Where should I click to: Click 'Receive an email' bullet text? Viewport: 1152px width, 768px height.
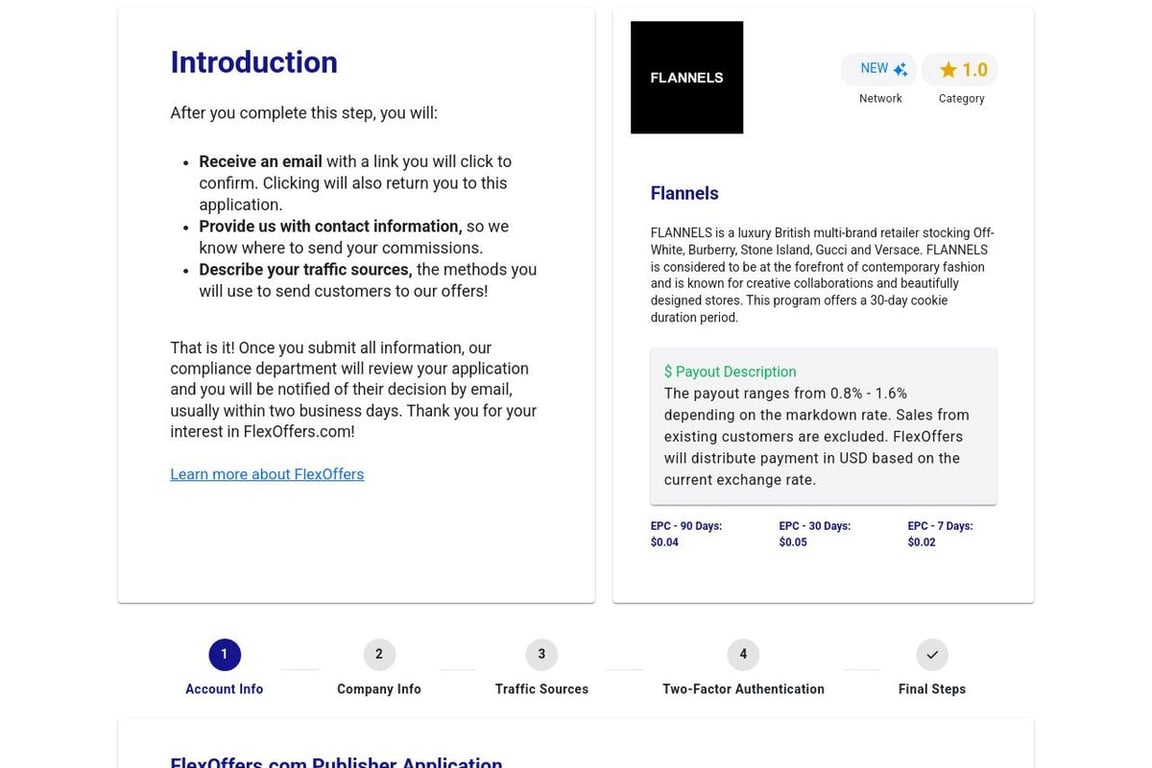(x=260, y=162)
